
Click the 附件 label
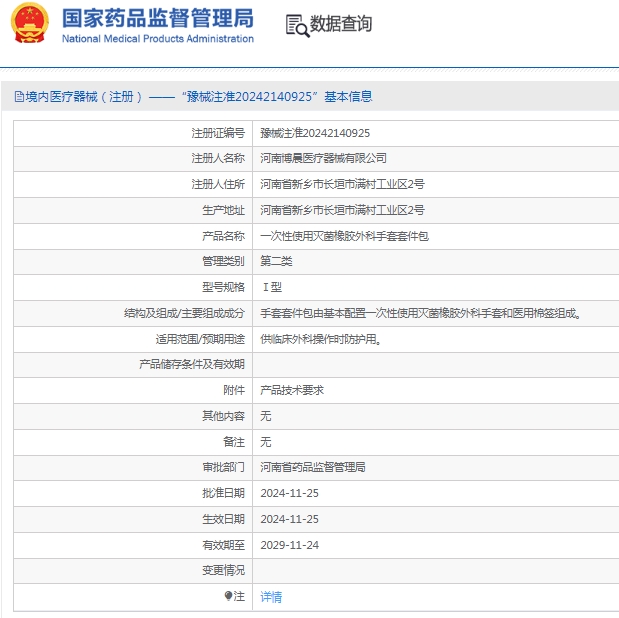(234, 390)
